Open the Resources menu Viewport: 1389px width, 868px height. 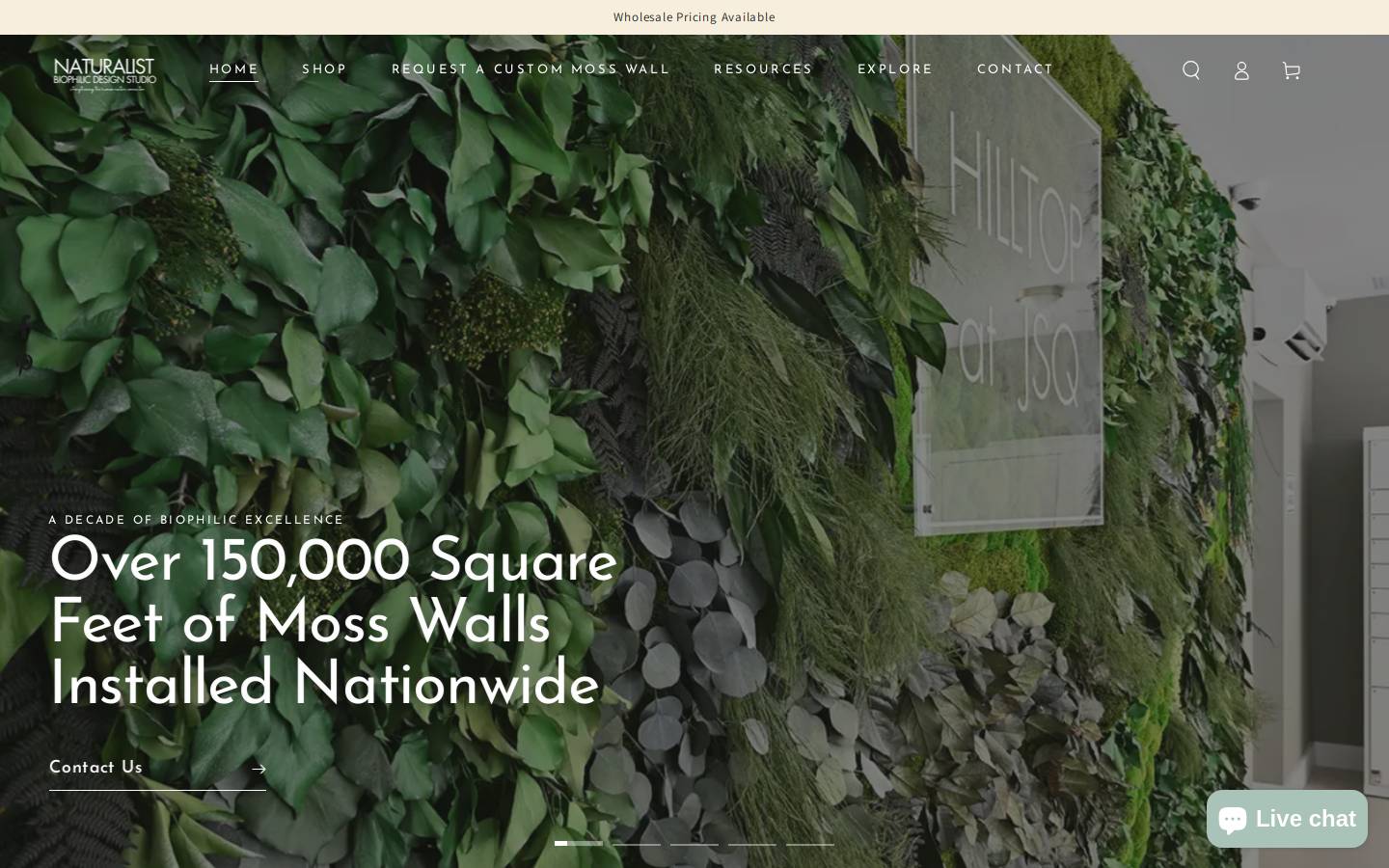point(763,69)
